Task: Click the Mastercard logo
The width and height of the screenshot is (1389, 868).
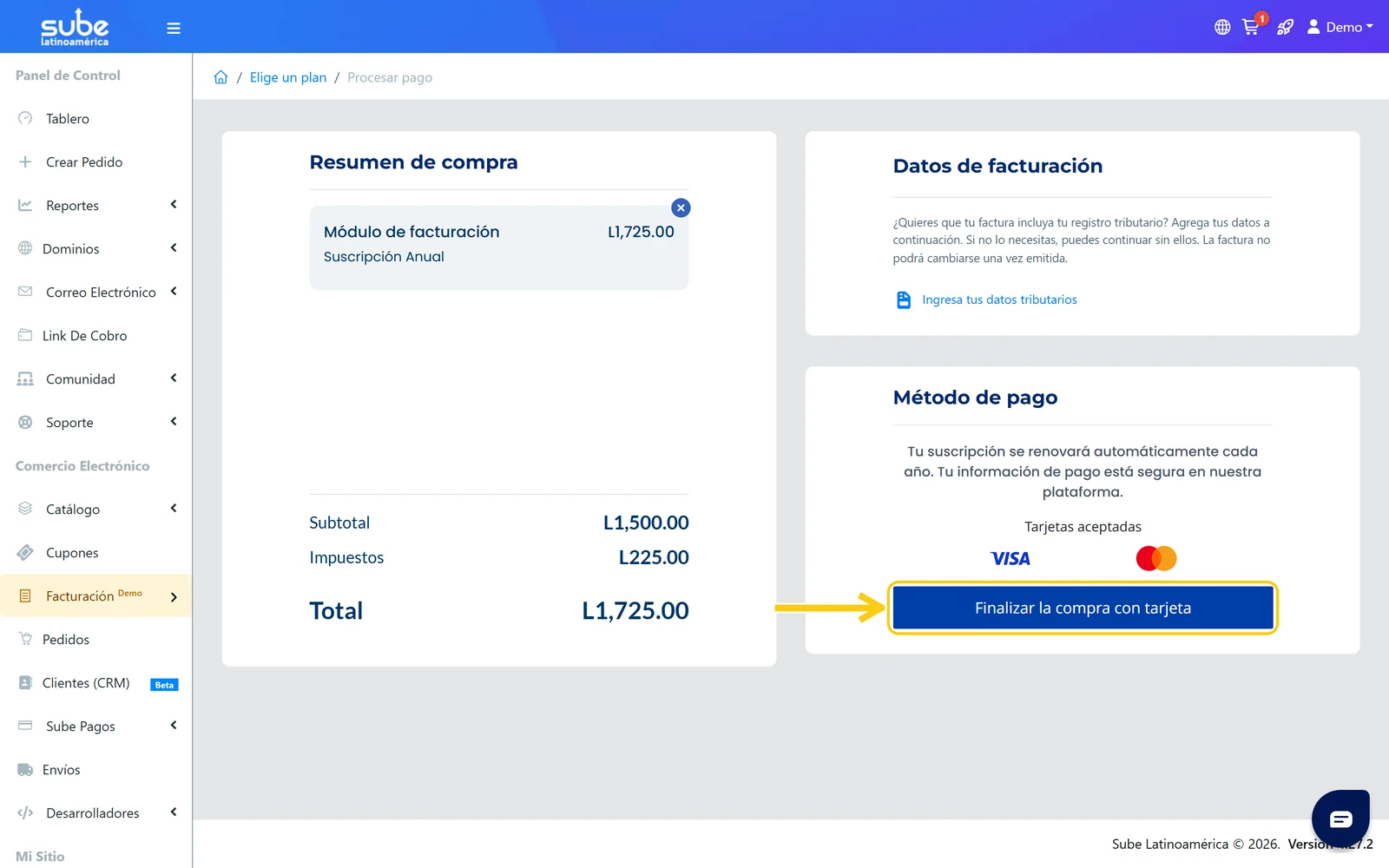Action: tap(1156, 558)
